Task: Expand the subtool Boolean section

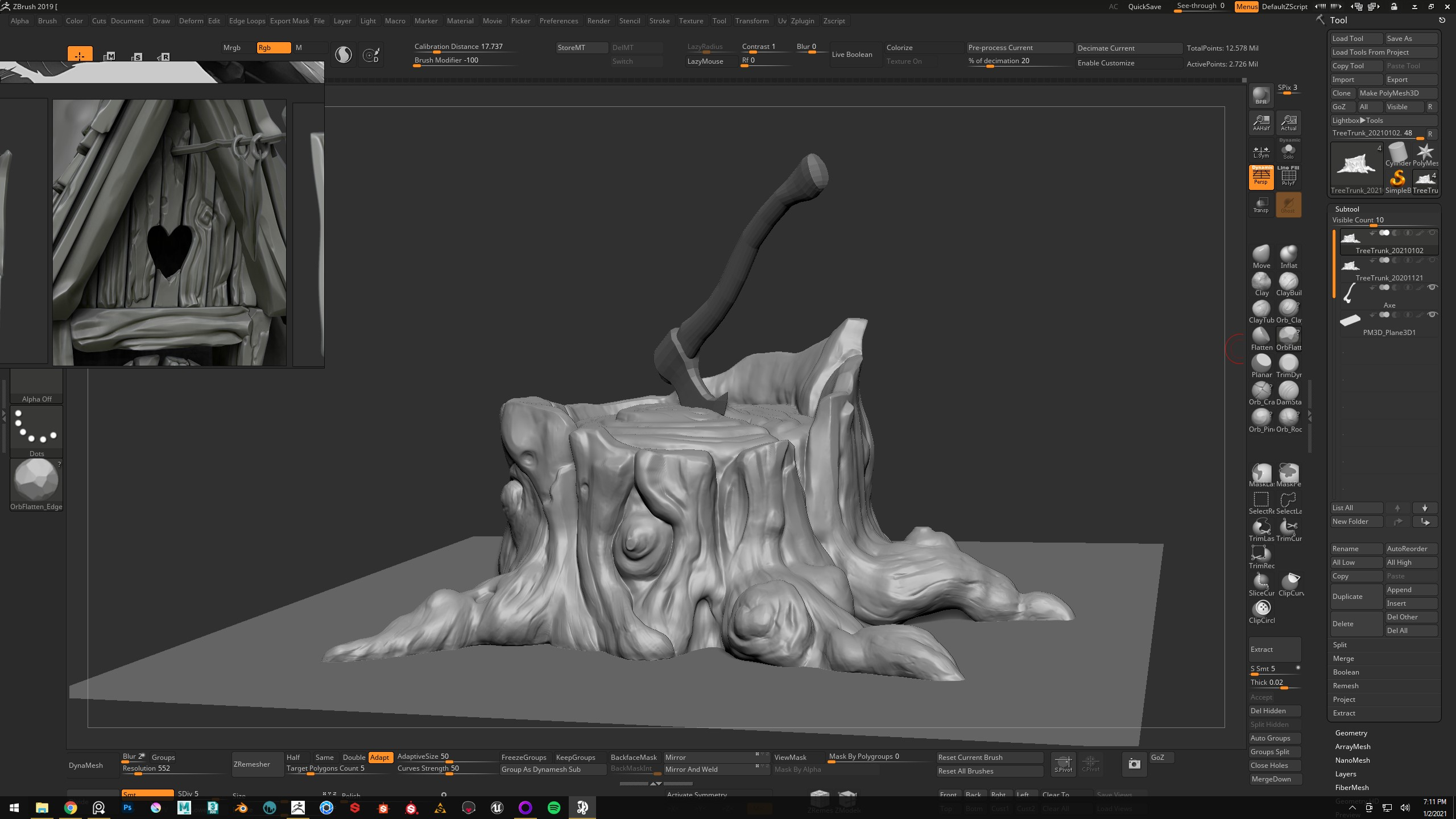Action: tap(1346, 672)
